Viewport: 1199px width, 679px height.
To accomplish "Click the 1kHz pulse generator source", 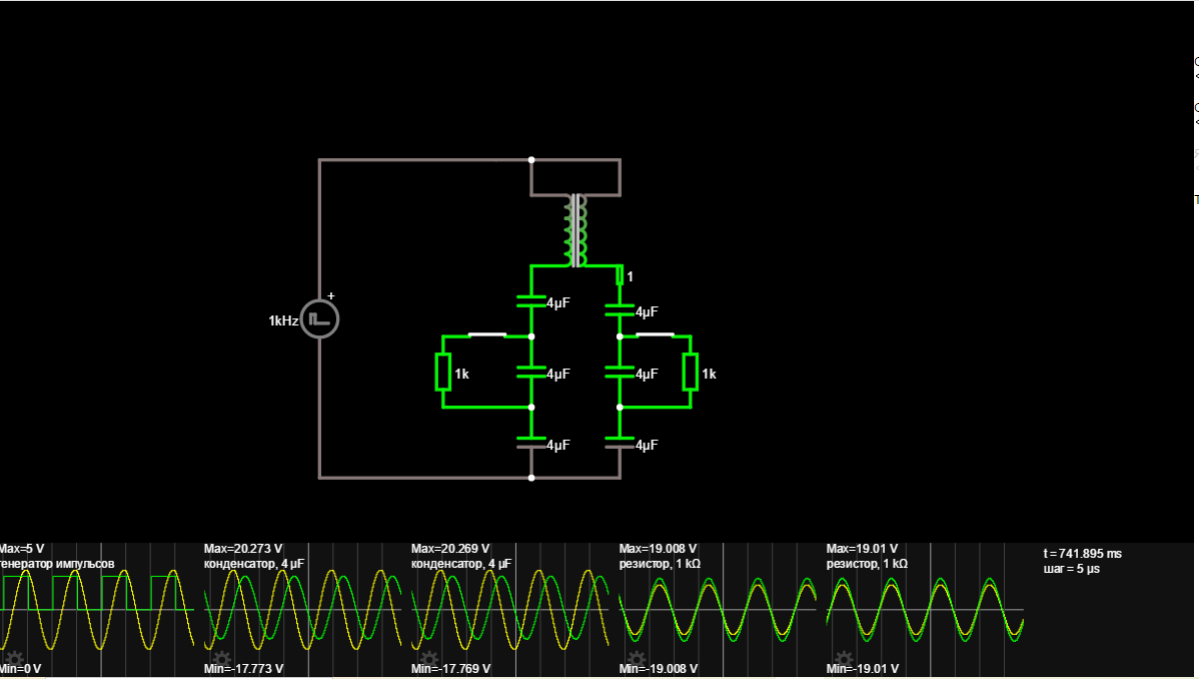I will tap(320, 320).
